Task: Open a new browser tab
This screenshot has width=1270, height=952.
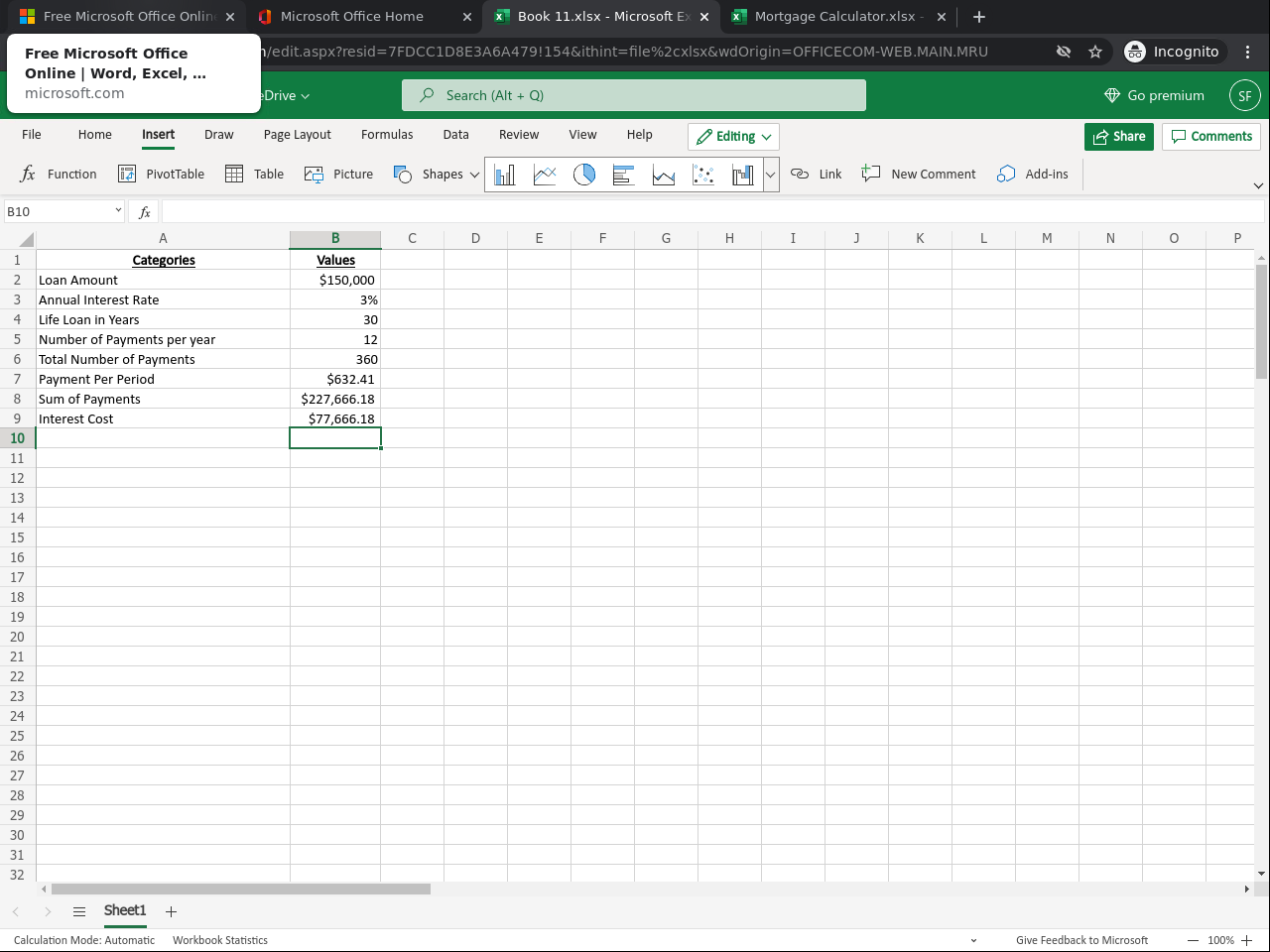Action: (979, 17)
